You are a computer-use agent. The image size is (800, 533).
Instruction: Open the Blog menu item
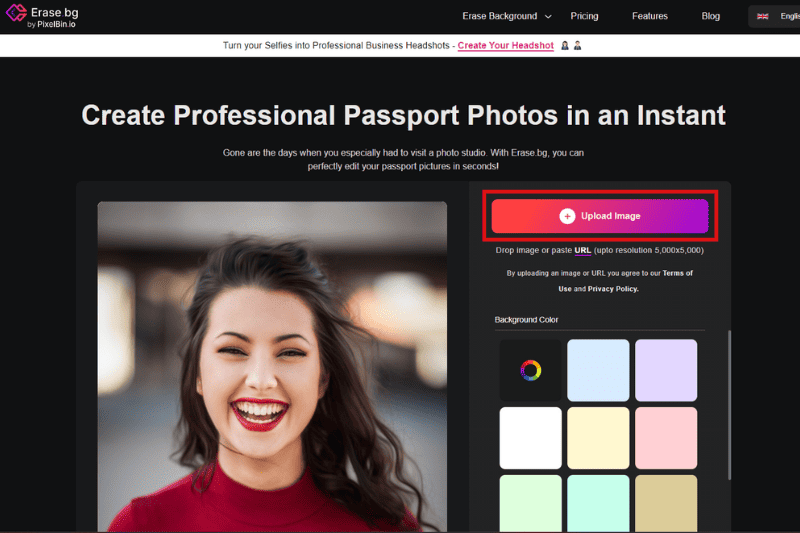[710, 16]
